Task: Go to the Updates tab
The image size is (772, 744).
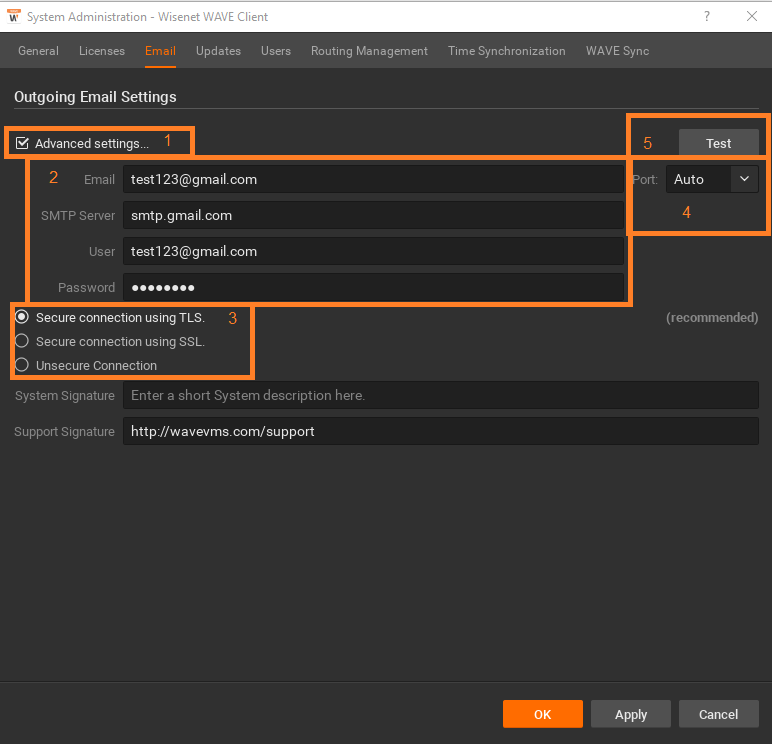Action: click(218, 51)
